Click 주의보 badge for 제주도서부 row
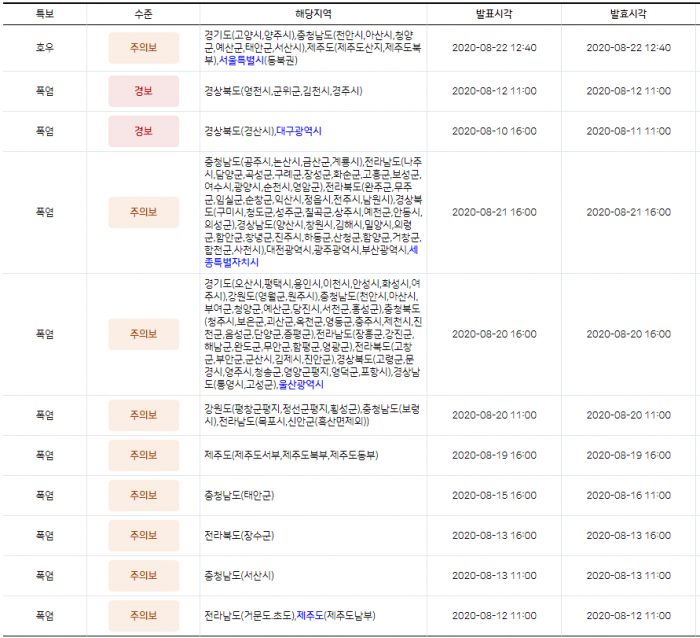Image resolution: width=700 pixels, height=638 pixels. click(x=143, y=455)
